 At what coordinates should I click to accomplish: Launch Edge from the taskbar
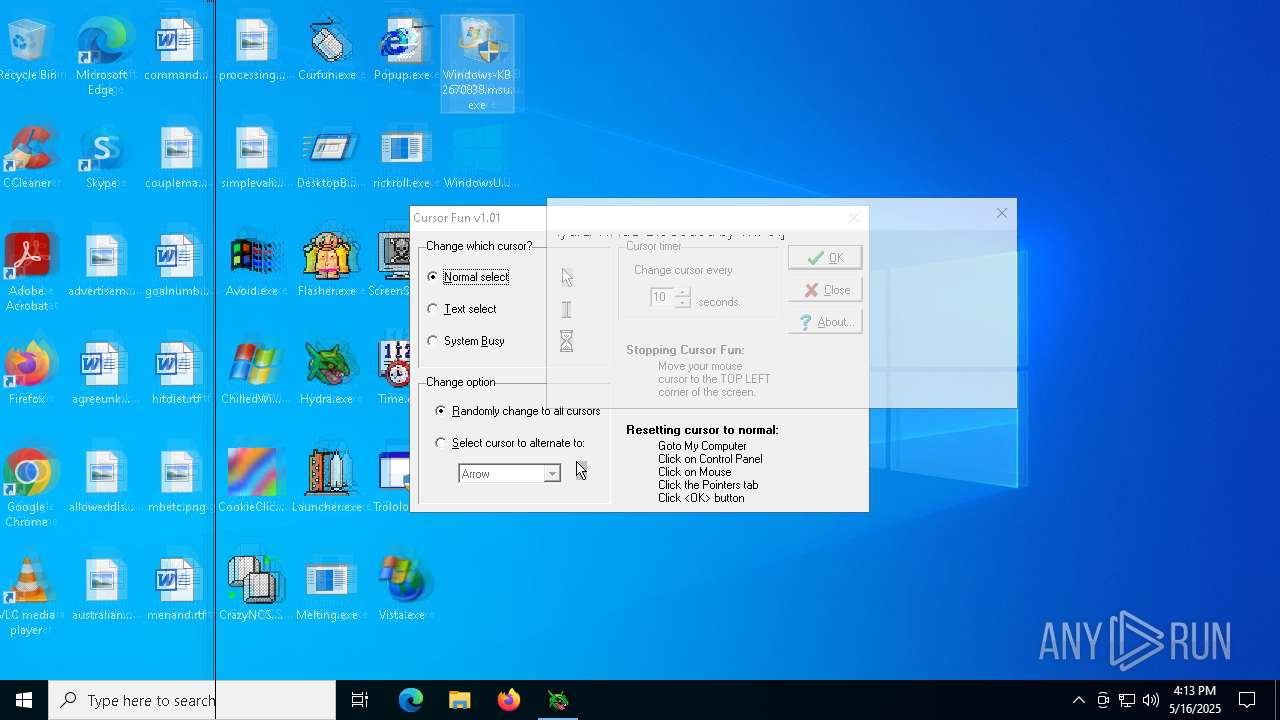[411, 700]
